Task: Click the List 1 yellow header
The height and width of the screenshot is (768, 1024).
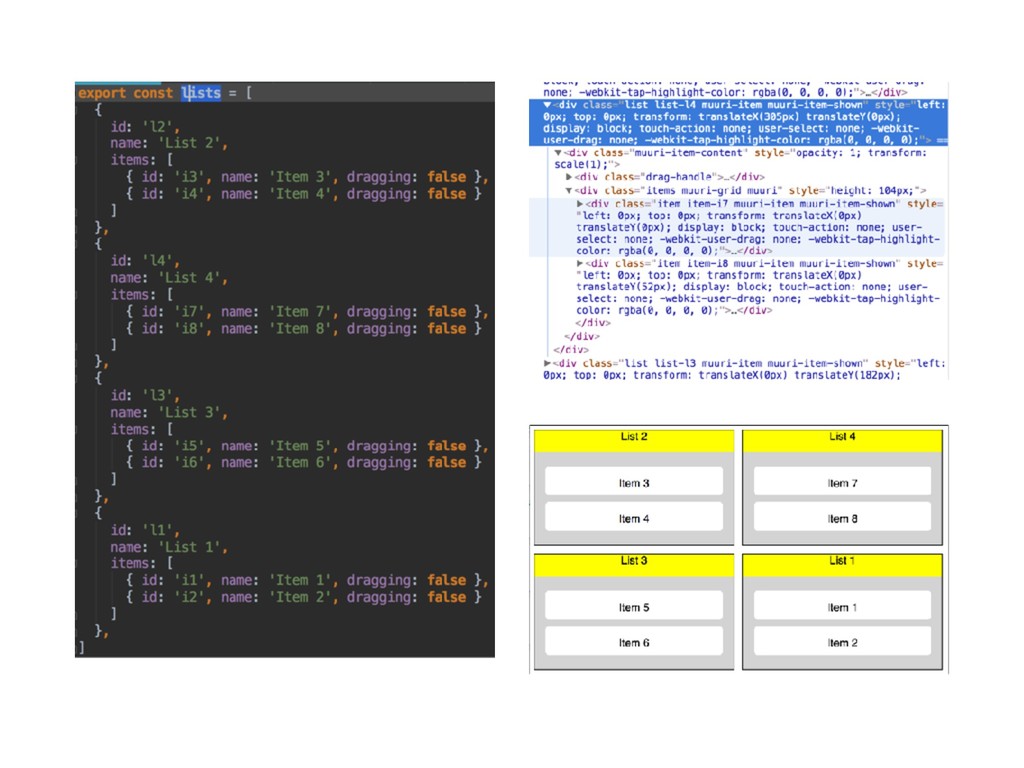Action: (x=842, y=565)
